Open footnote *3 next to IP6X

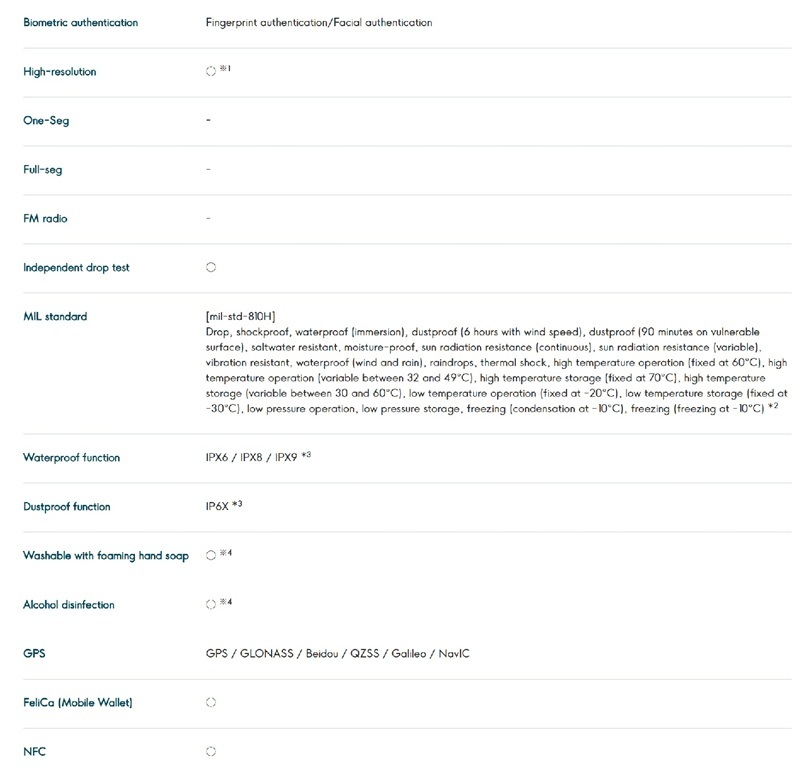point(237,505)
